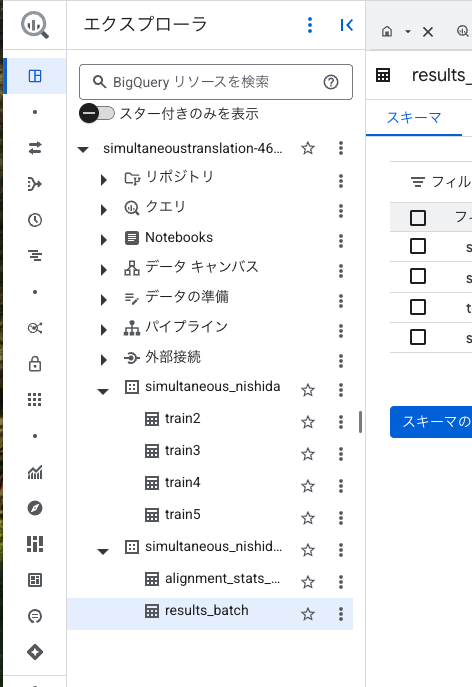Screen dimensions: 472x687
Task: Open the 3x3 grid icon in sidebar
Action: (35, 400)
